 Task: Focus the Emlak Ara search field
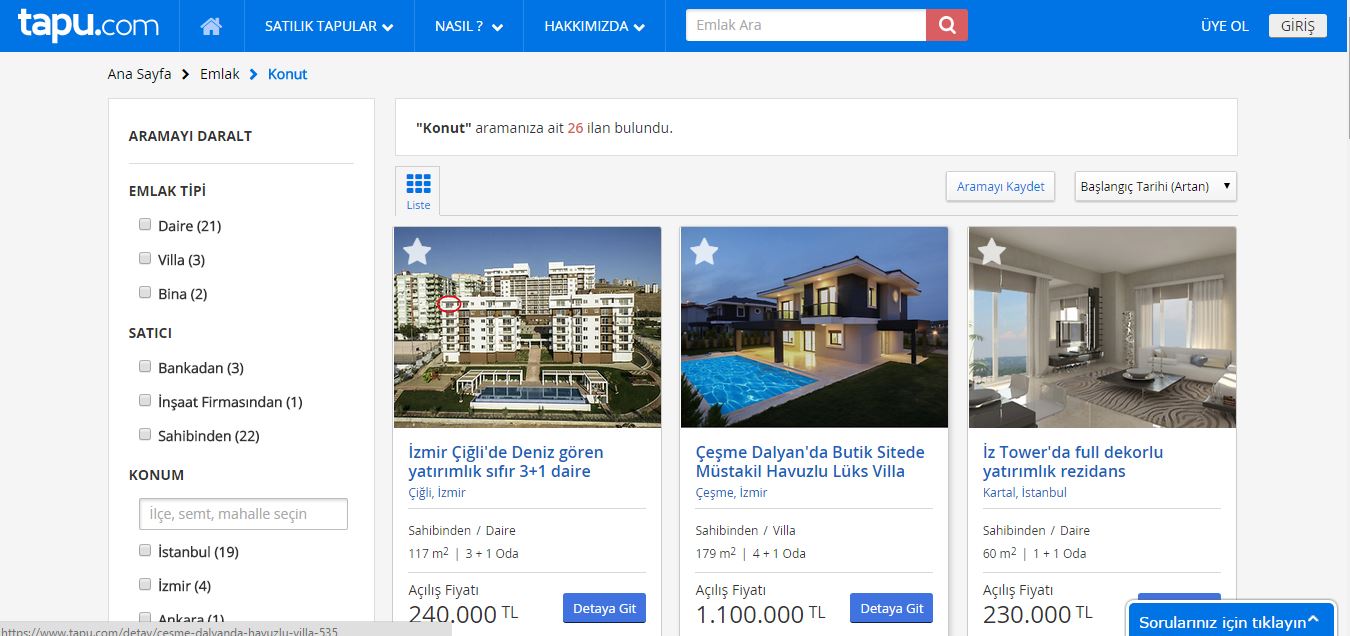tap(806, 25)
